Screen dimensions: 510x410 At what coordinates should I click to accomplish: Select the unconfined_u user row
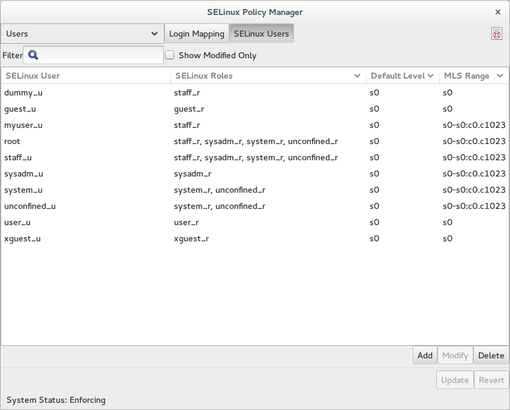(x=255, y=206)
